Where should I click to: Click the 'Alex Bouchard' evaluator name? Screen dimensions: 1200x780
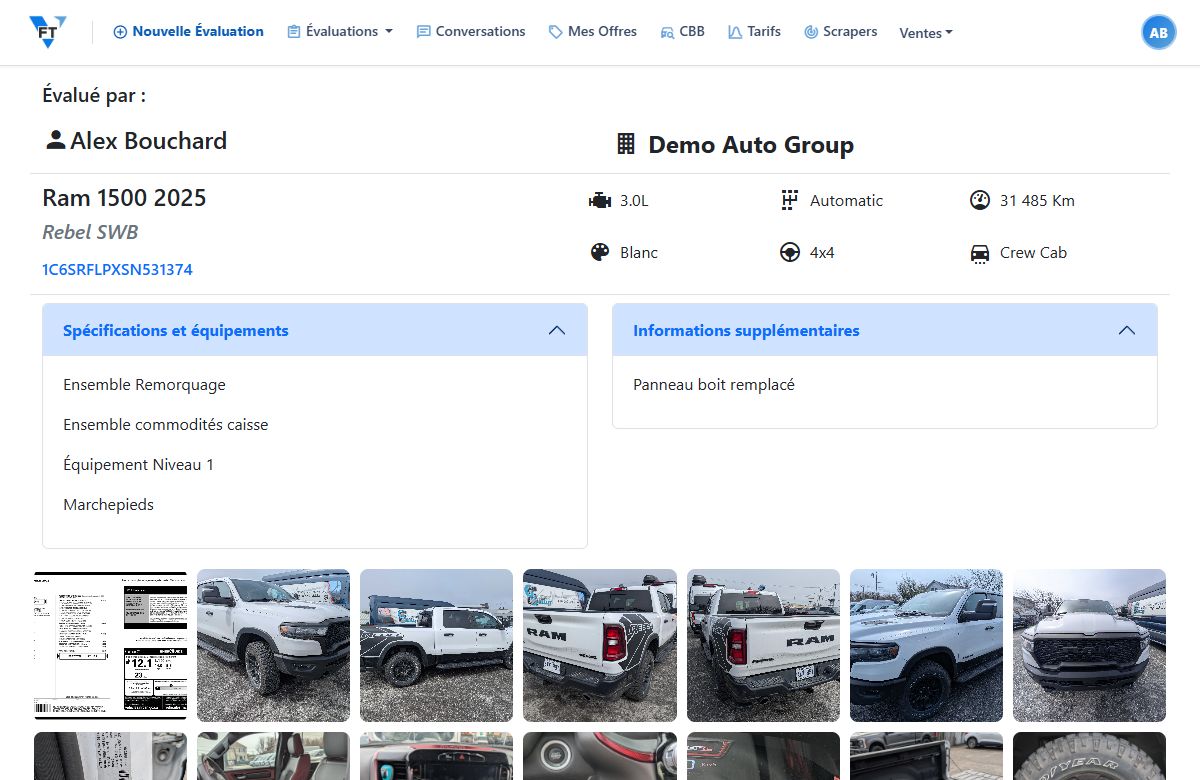(x=148, y=140)
